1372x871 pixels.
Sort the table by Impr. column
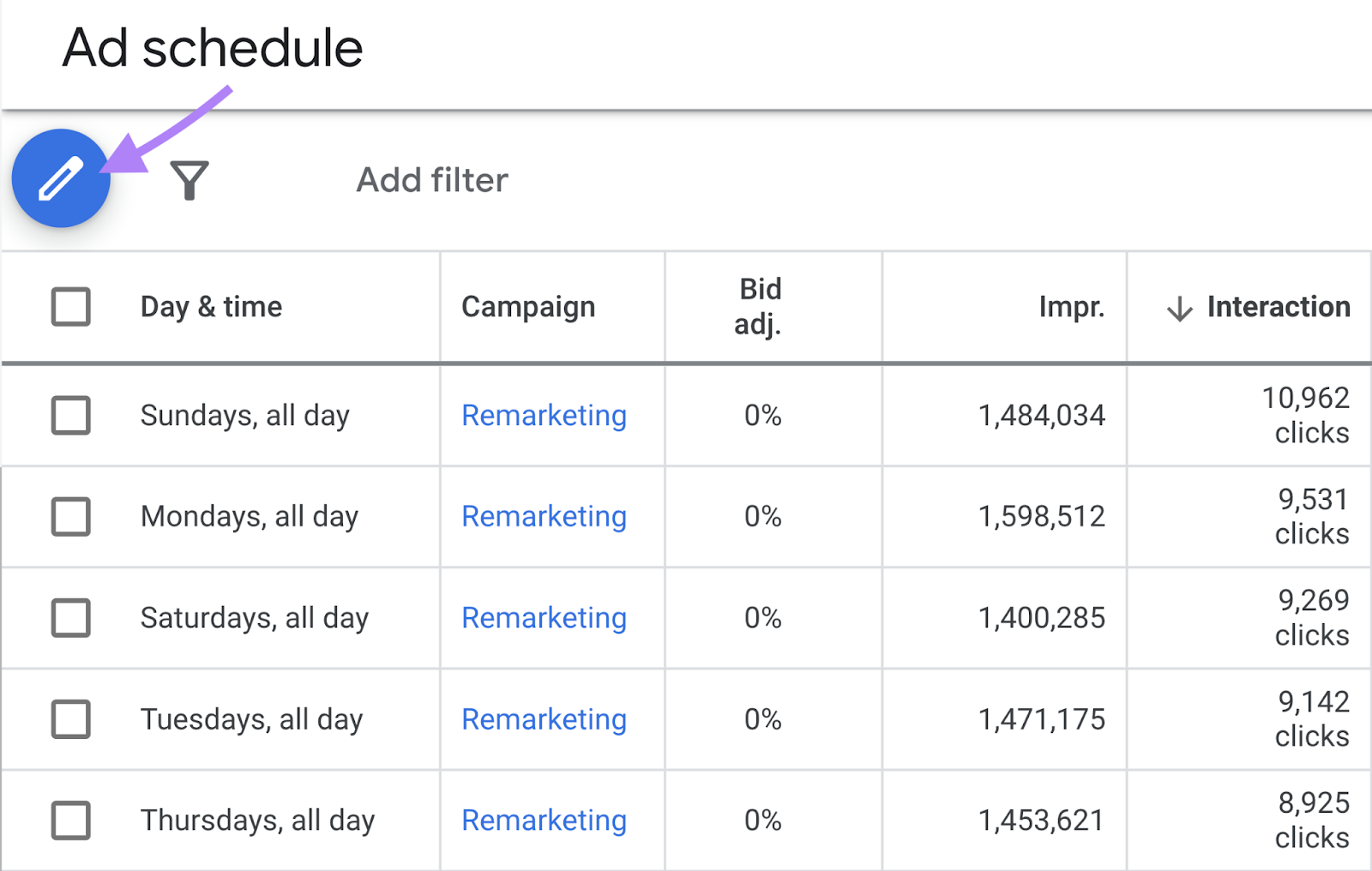pos(1071,307)
